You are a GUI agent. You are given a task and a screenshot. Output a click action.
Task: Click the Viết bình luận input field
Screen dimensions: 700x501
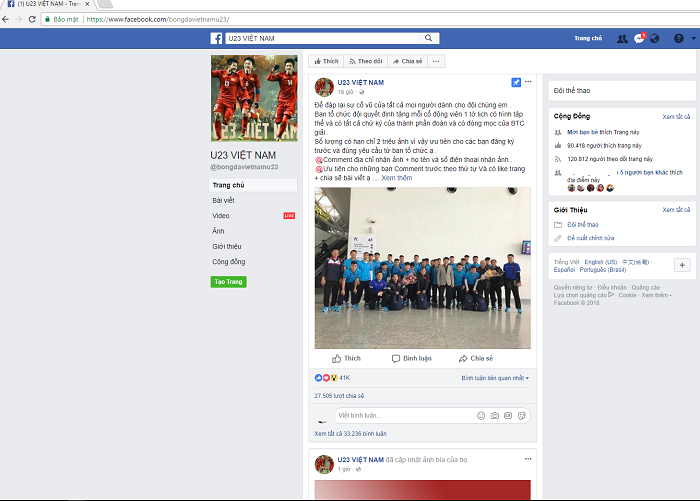[x=404, y=416]
